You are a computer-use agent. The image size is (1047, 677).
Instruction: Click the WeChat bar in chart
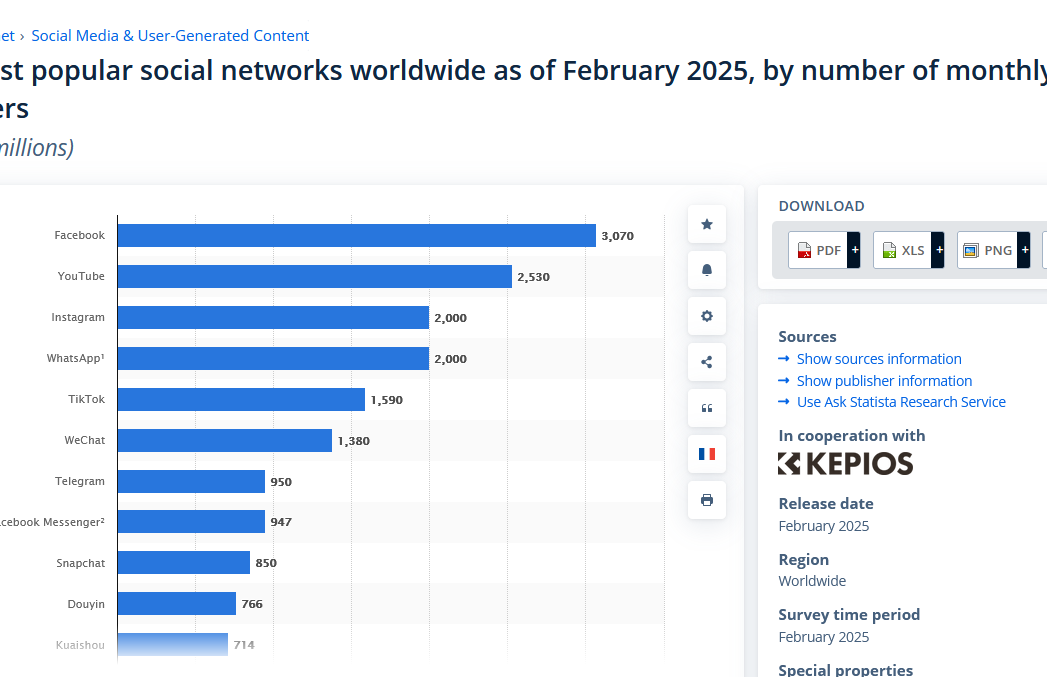(x=225, y=441)
